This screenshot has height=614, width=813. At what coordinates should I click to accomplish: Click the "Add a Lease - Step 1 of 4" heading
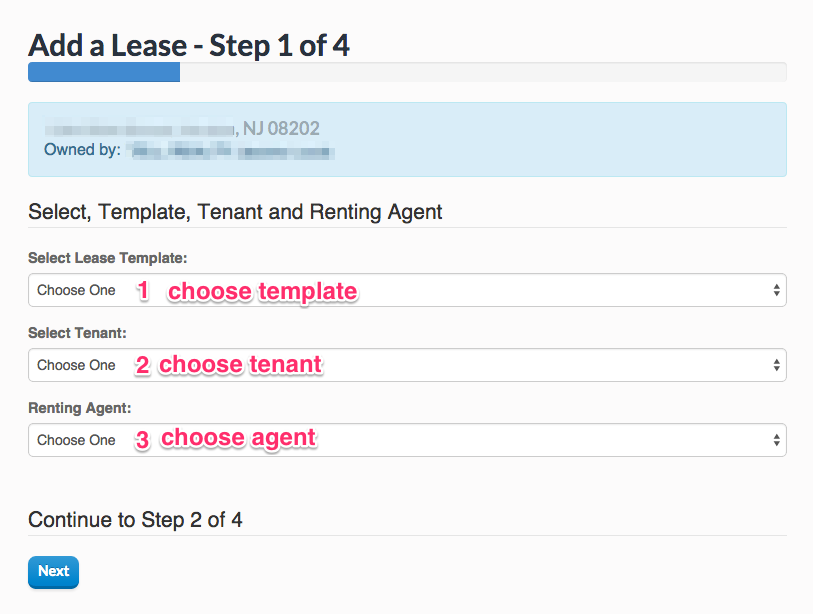click(189, 45)
